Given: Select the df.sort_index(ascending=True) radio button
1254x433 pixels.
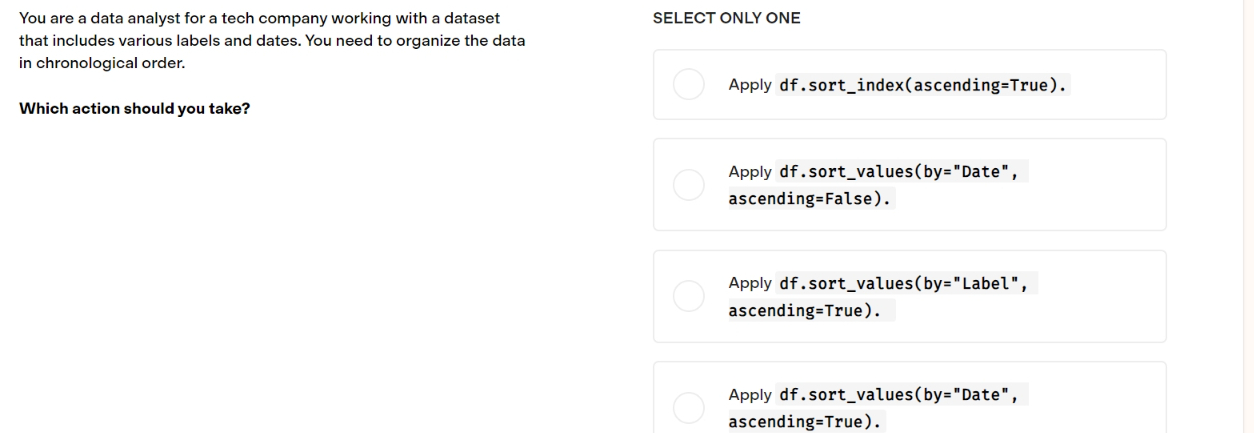Looking at the screenshot, I should (x=690, y=85).
